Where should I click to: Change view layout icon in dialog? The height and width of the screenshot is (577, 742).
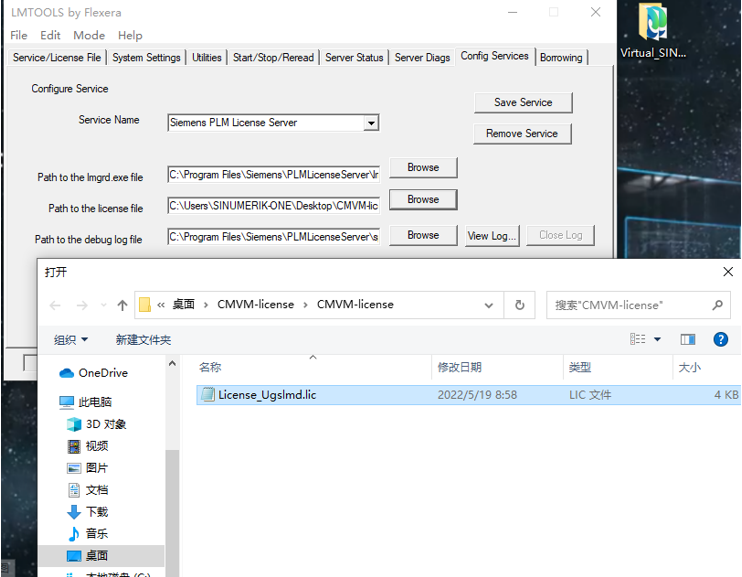[x=637, y=339]
